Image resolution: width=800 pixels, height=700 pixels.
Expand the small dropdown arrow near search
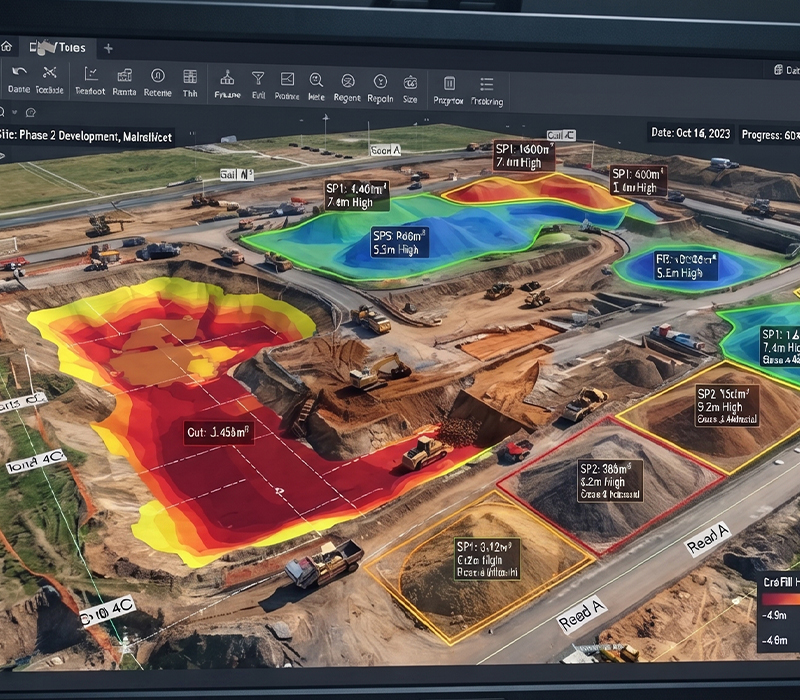(x=15, y=112)
